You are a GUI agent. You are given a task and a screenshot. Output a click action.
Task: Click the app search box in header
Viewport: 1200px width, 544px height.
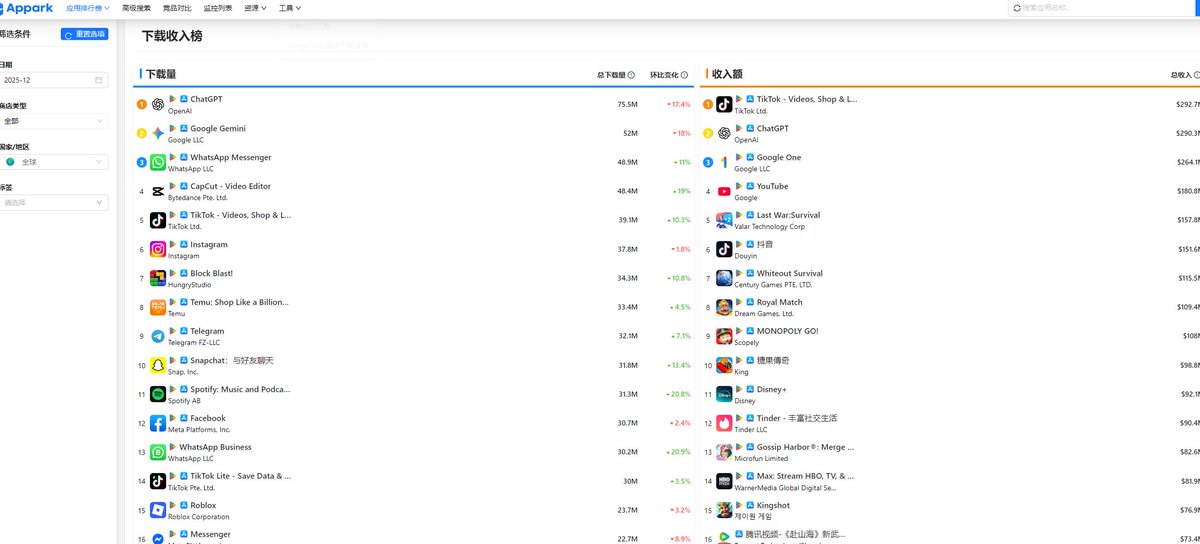1104,8
